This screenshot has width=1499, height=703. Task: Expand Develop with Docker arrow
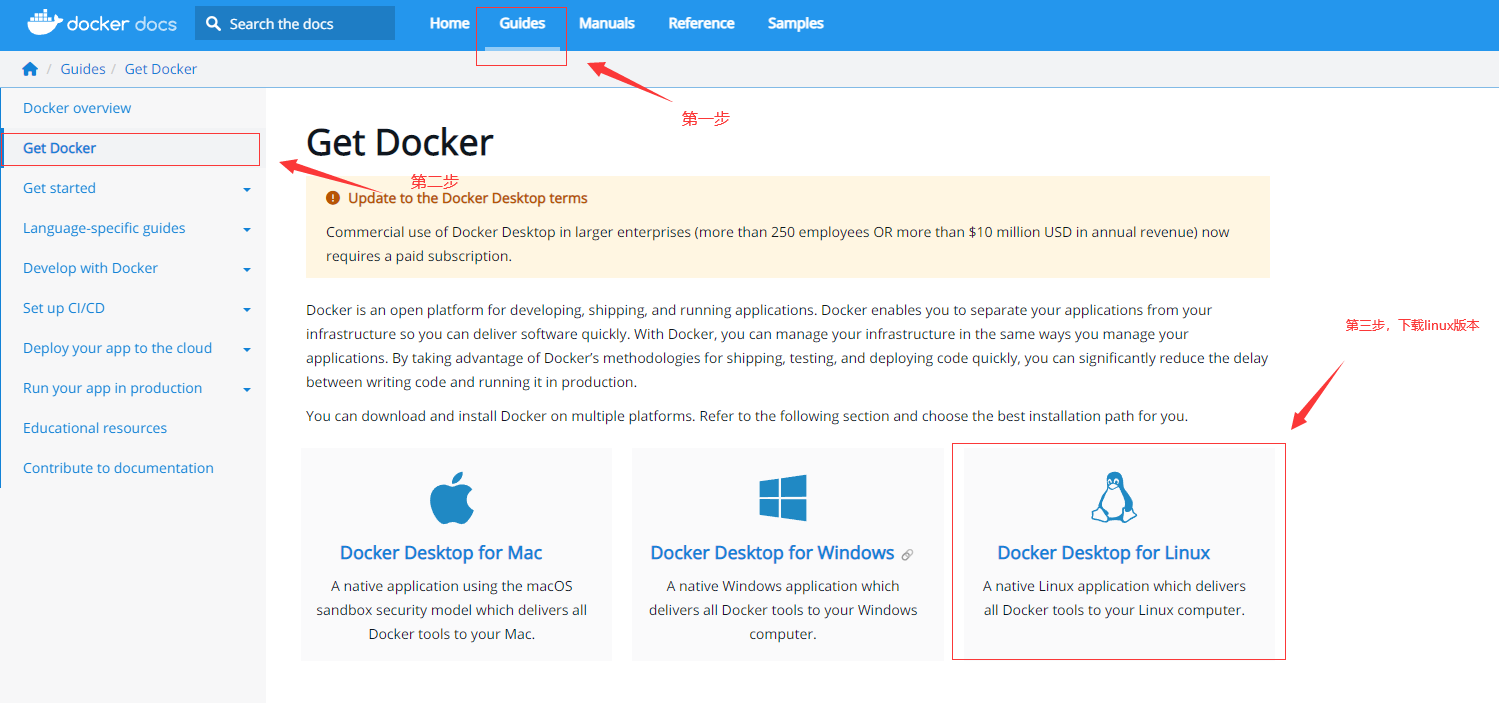click(247, 269)
